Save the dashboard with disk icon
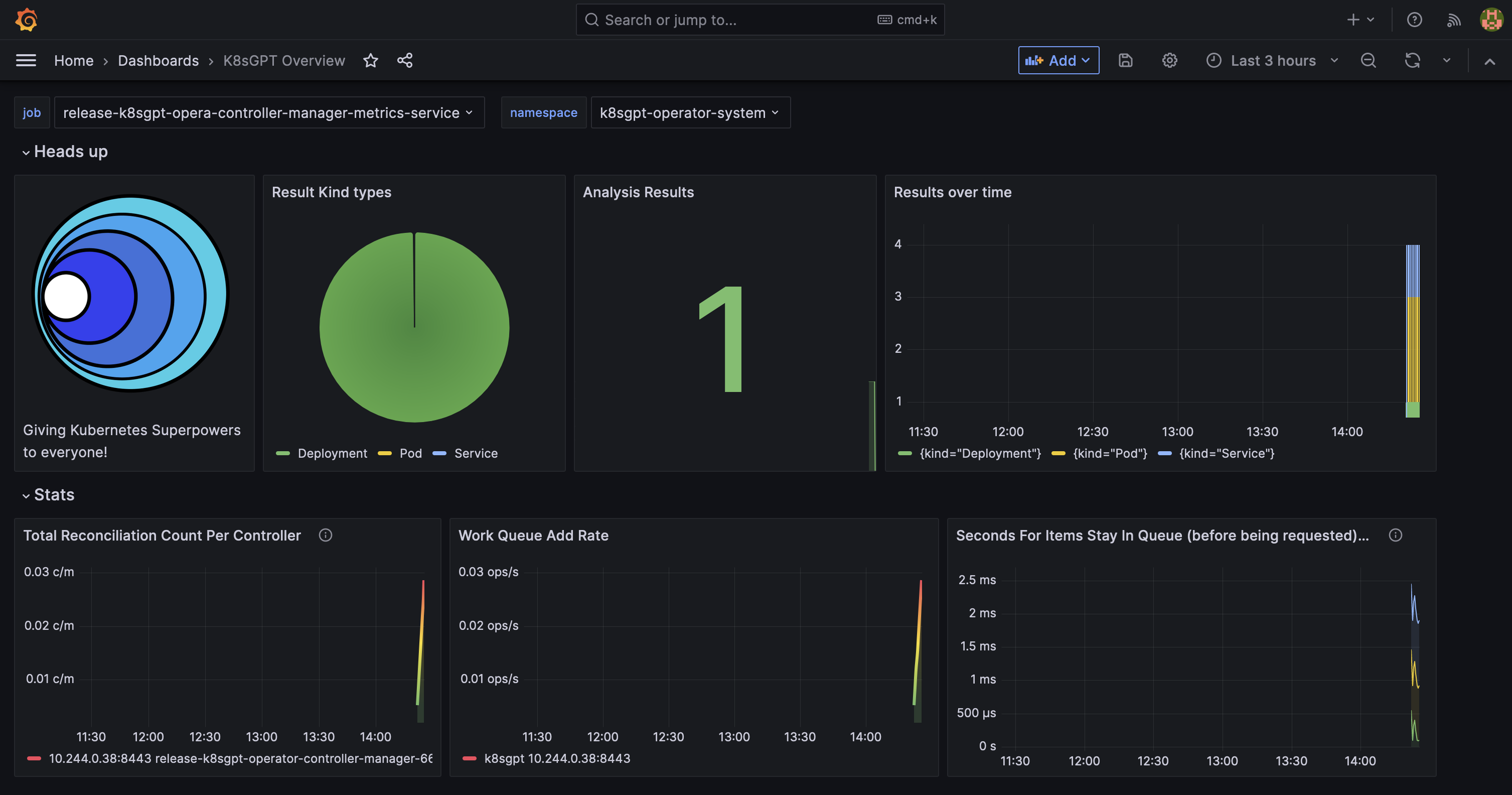The width and height of the screenshot is (1512, 795). click(1125, 60)
